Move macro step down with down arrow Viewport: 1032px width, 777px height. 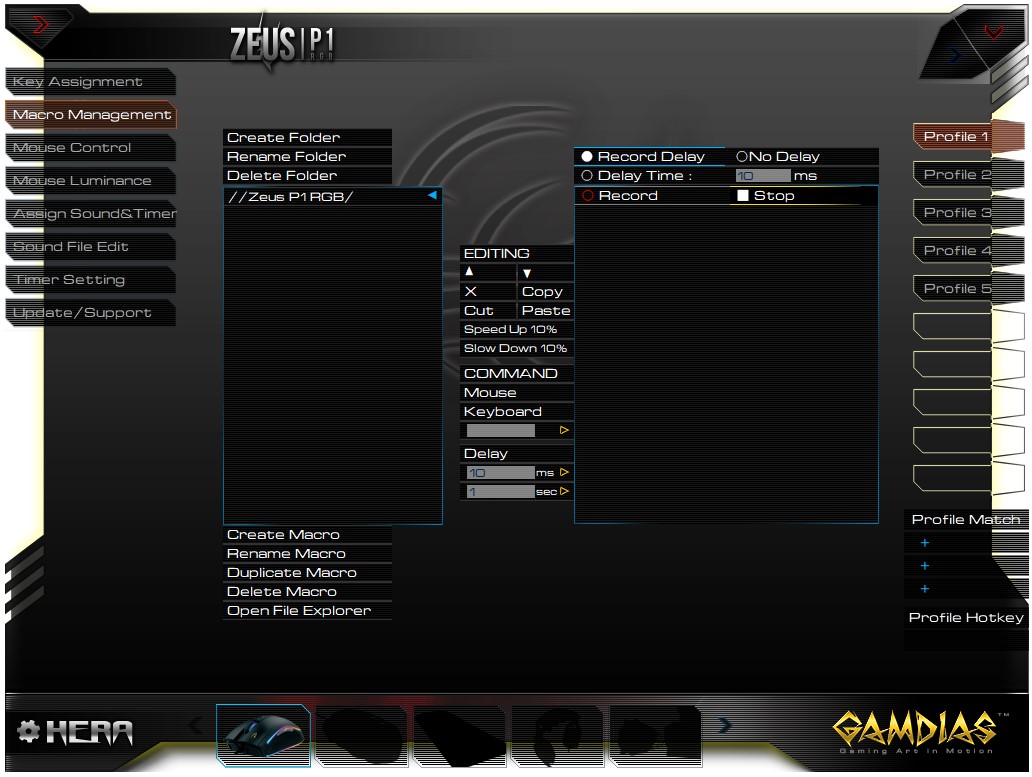[527, 272]
